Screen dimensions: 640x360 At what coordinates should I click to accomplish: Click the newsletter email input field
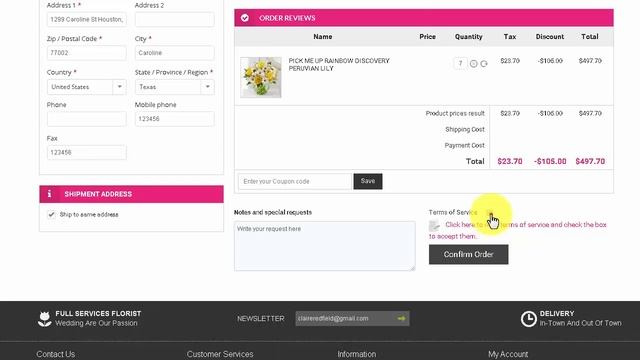pos(345,318)
